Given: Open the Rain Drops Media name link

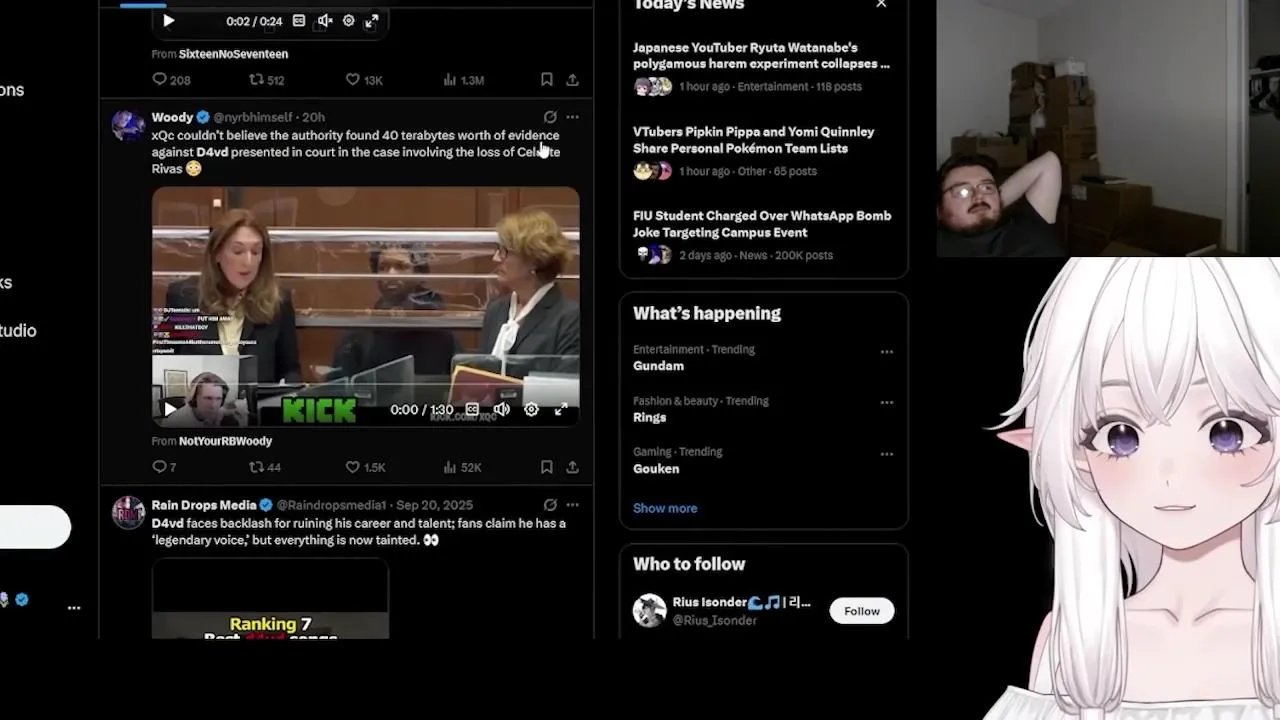Looking at the screenshot, I should pyautogui.click(x=204, y=505).
